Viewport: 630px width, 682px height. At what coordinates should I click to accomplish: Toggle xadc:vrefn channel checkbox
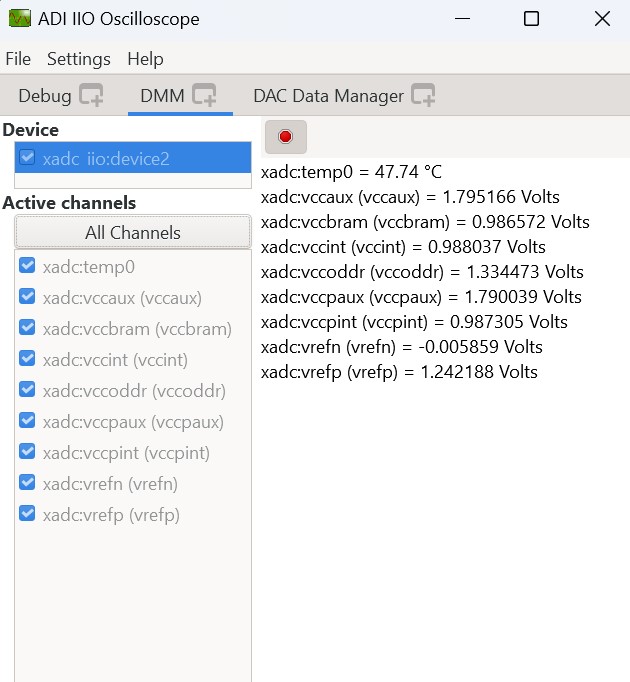(x=27, y=482)
